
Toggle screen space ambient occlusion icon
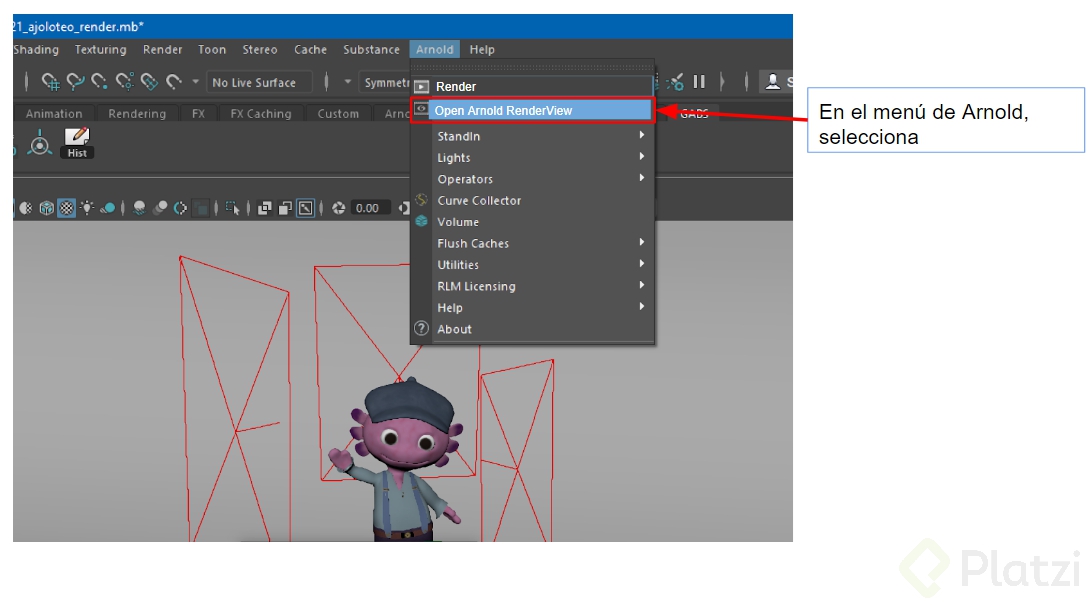pyautogui.click(x=139, y=208)
